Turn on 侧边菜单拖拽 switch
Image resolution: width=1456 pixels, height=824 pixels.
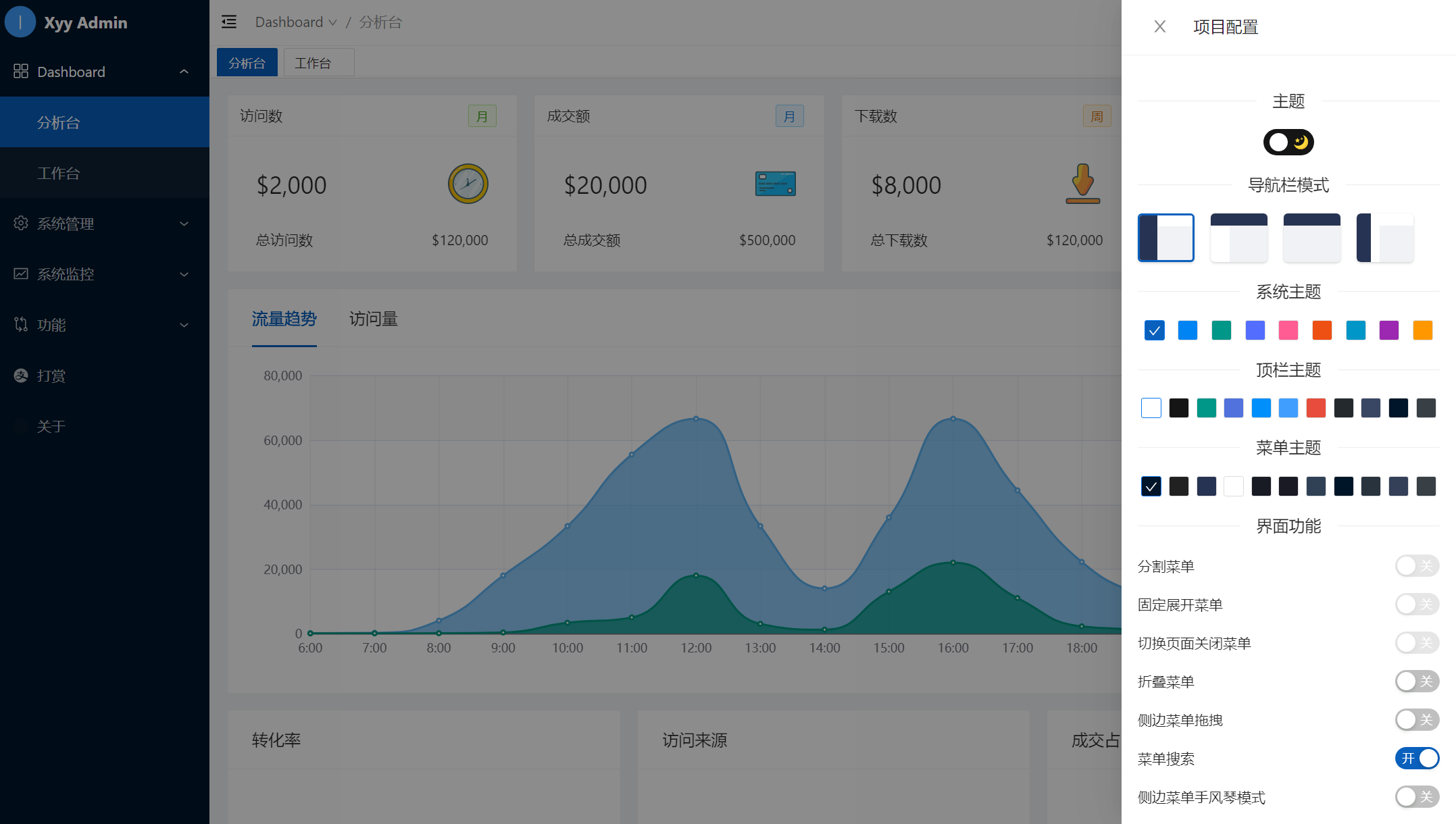pos(1417,720)
